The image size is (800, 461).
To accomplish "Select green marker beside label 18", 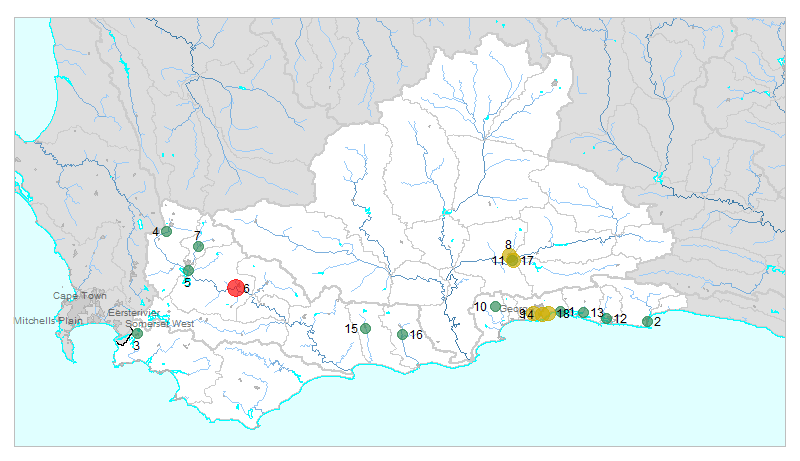I will pos(561,313).
